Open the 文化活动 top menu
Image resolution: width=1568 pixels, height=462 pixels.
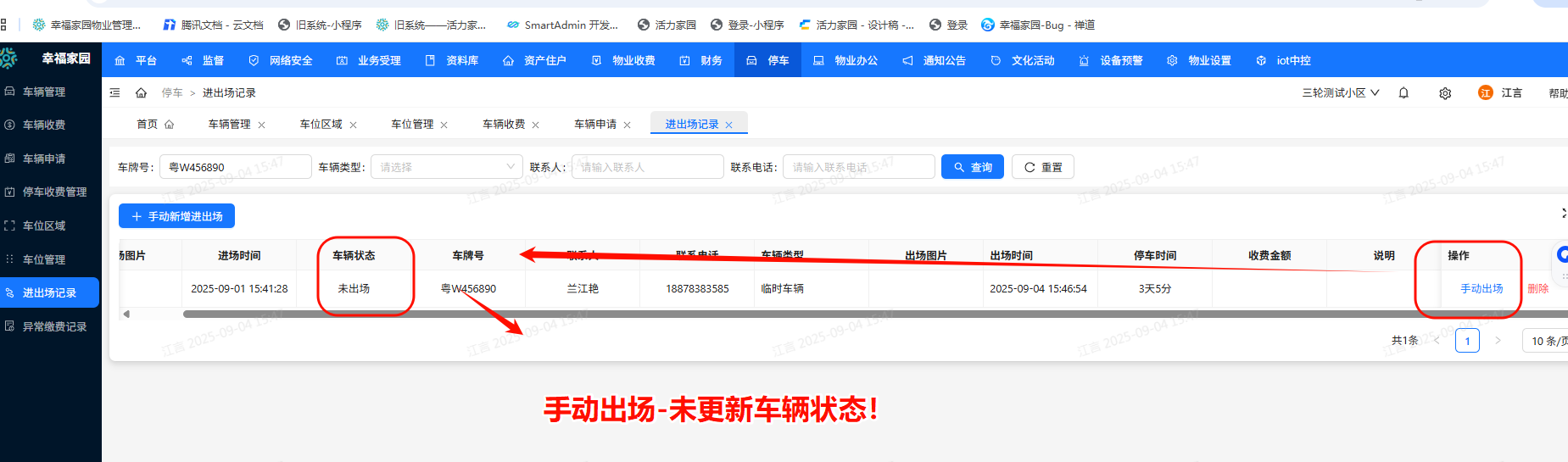pos(1023,60)
